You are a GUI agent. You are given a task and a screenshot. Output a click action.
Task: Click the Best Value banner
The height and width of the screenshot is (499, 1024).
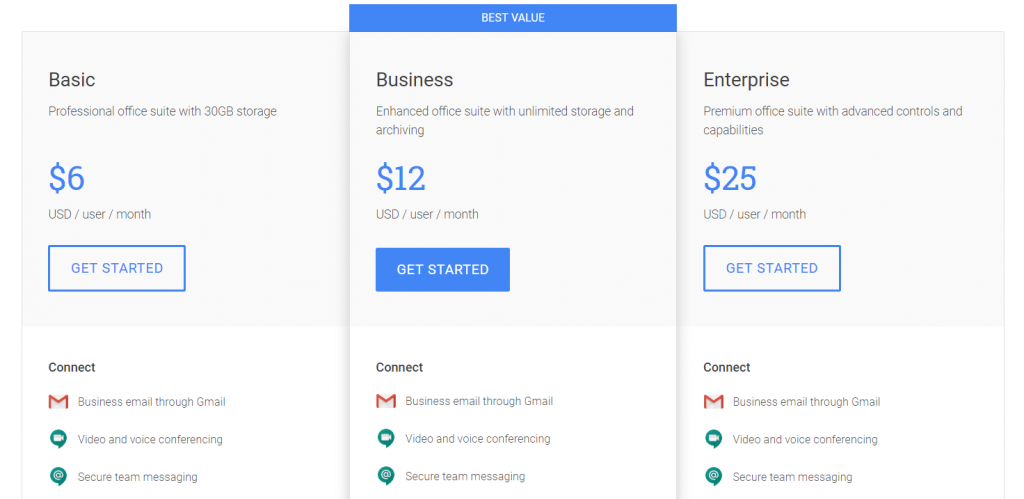tap(512, 18)
